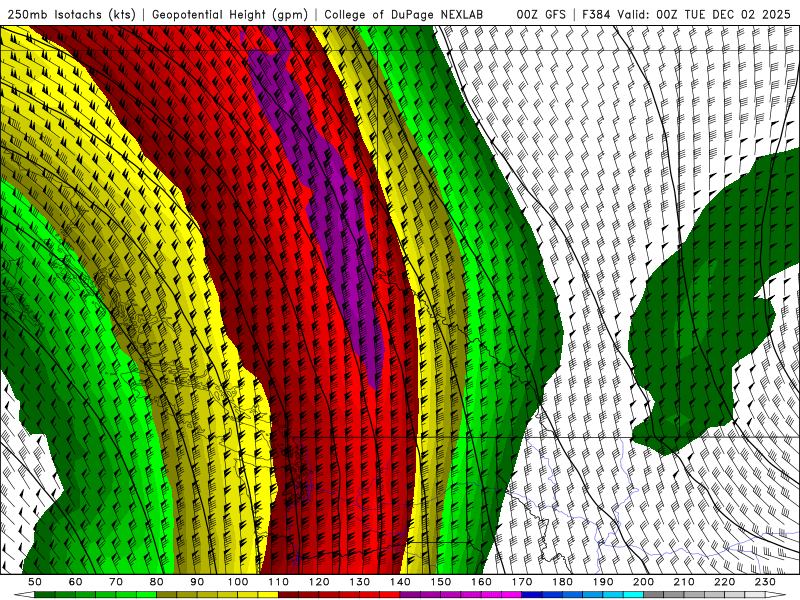The height and width of the screenshot is (600, 800).
Task: Click the "College of DuPage NEXLAB" label
Action: click(403, 15)
